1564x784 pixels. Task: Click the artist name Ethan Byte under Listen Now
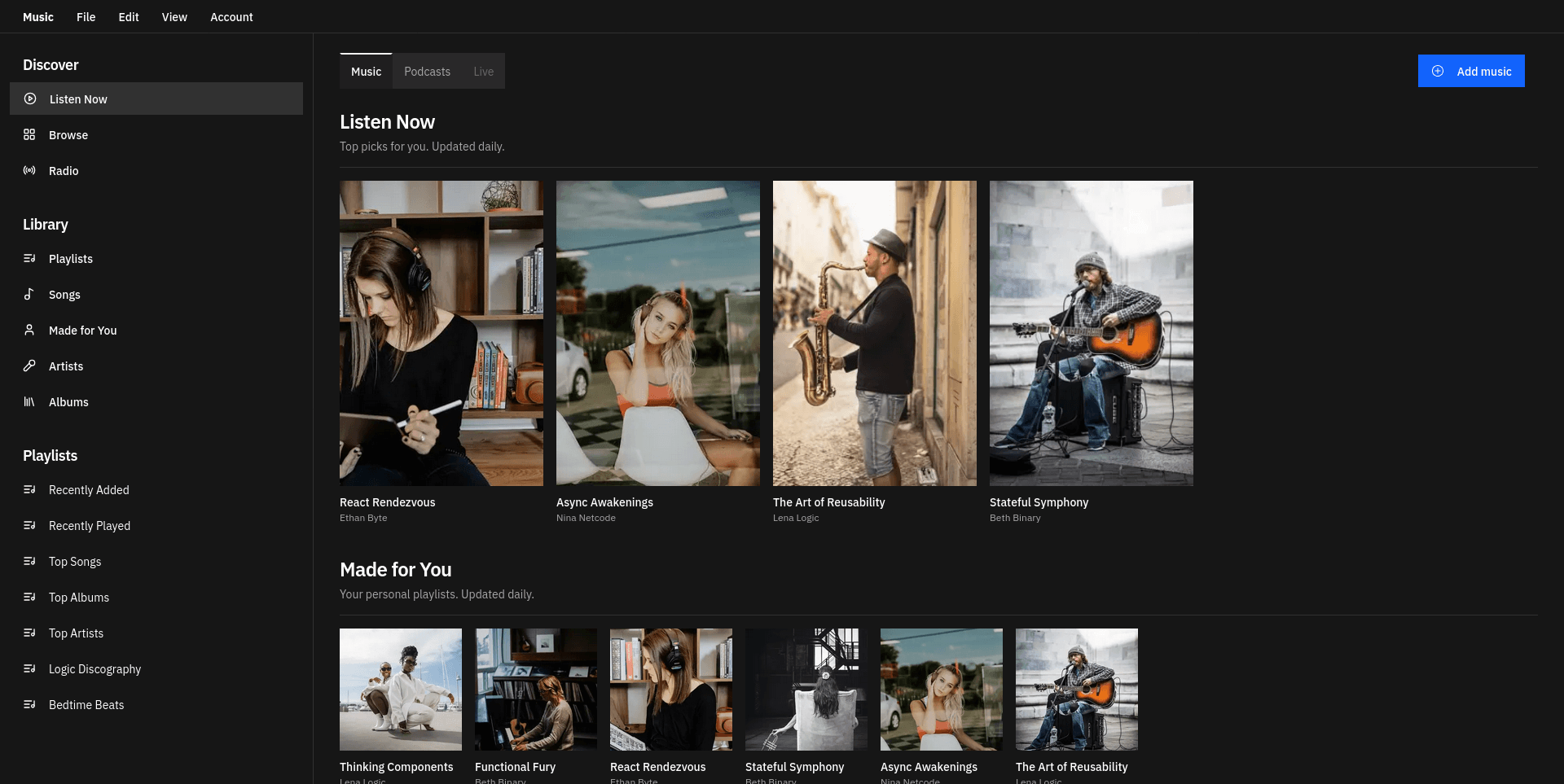[x=363, y=518]
